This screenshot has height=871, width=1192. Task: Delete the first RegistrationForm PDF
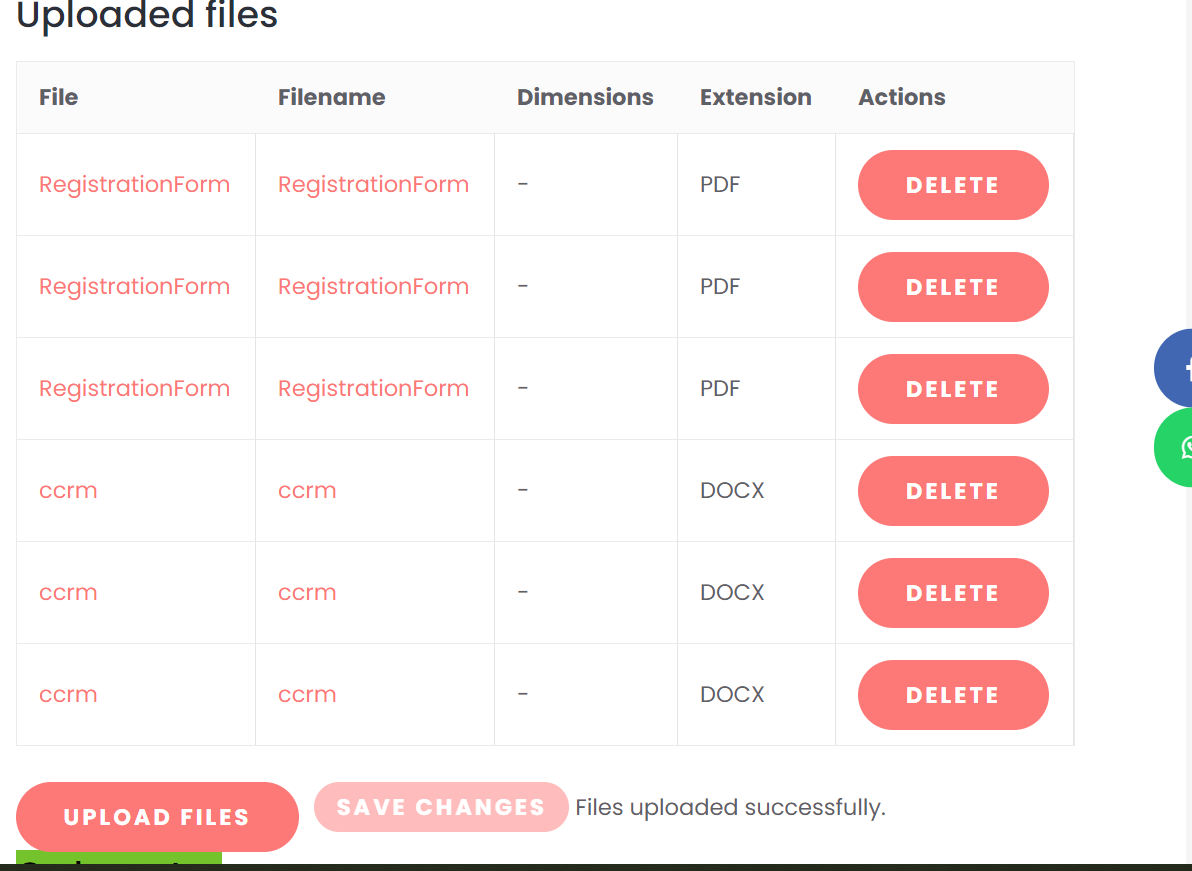click(x=953, y=185)
